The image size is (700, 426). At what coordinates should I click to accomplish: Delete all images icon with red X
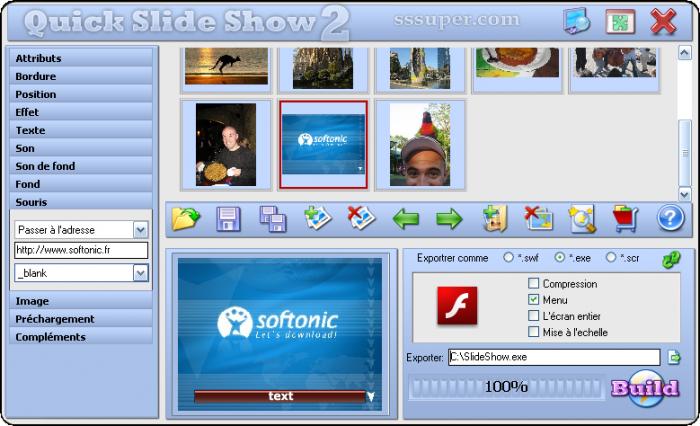click(538, 218)
